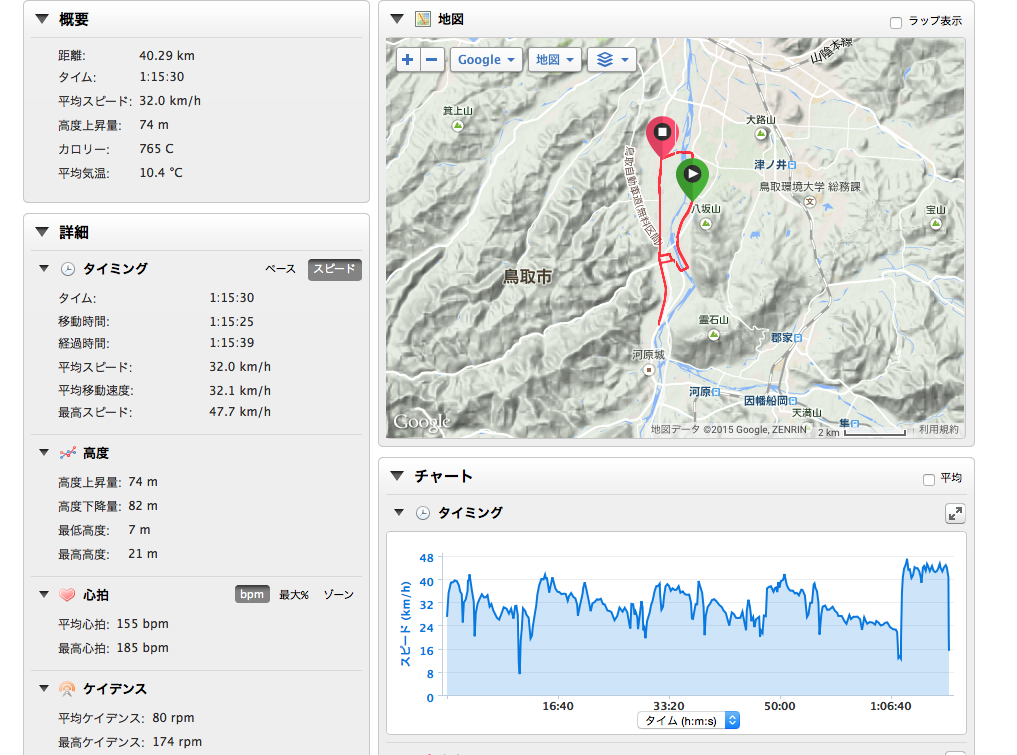
Task: Select the bpm heart rate button
Action: (252, 595)
